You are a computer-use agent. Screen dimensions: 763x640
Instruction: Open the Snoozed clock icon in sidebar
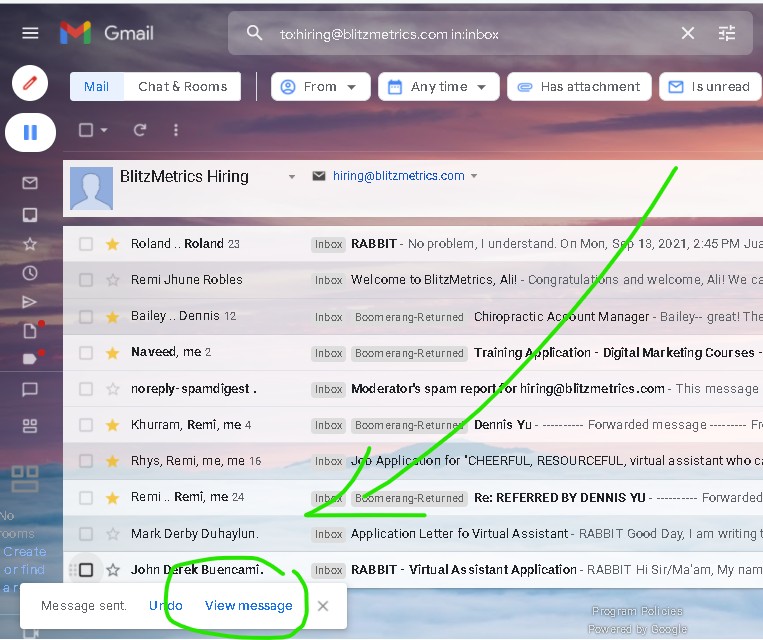30,273
